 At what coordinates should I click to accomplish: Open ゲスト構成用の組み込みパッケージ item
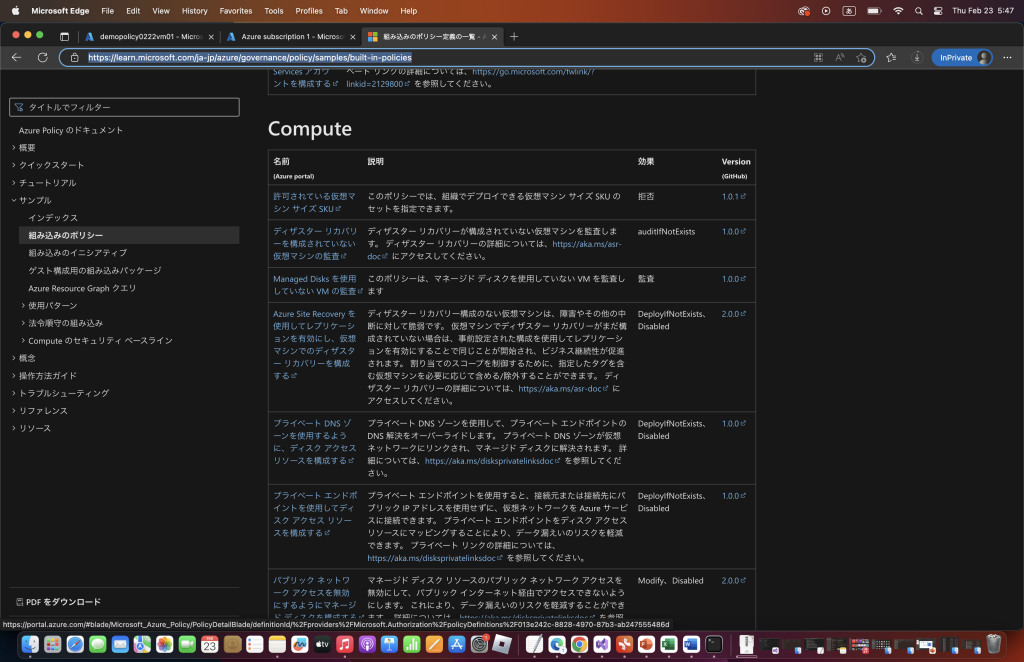tap(95, 270)
